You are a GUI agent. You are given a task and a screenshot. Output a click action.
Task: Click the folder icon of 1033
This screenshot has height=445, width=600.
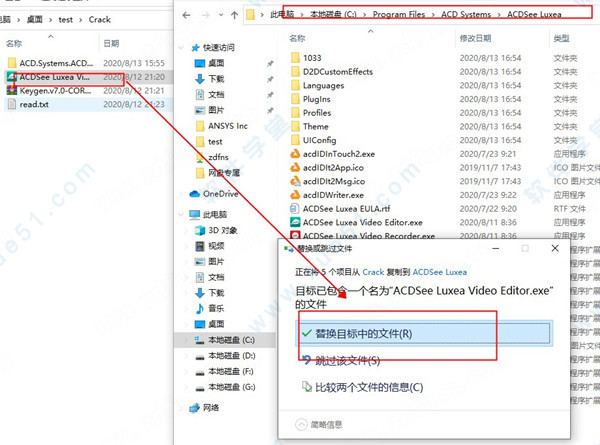[x=295, y=58]
